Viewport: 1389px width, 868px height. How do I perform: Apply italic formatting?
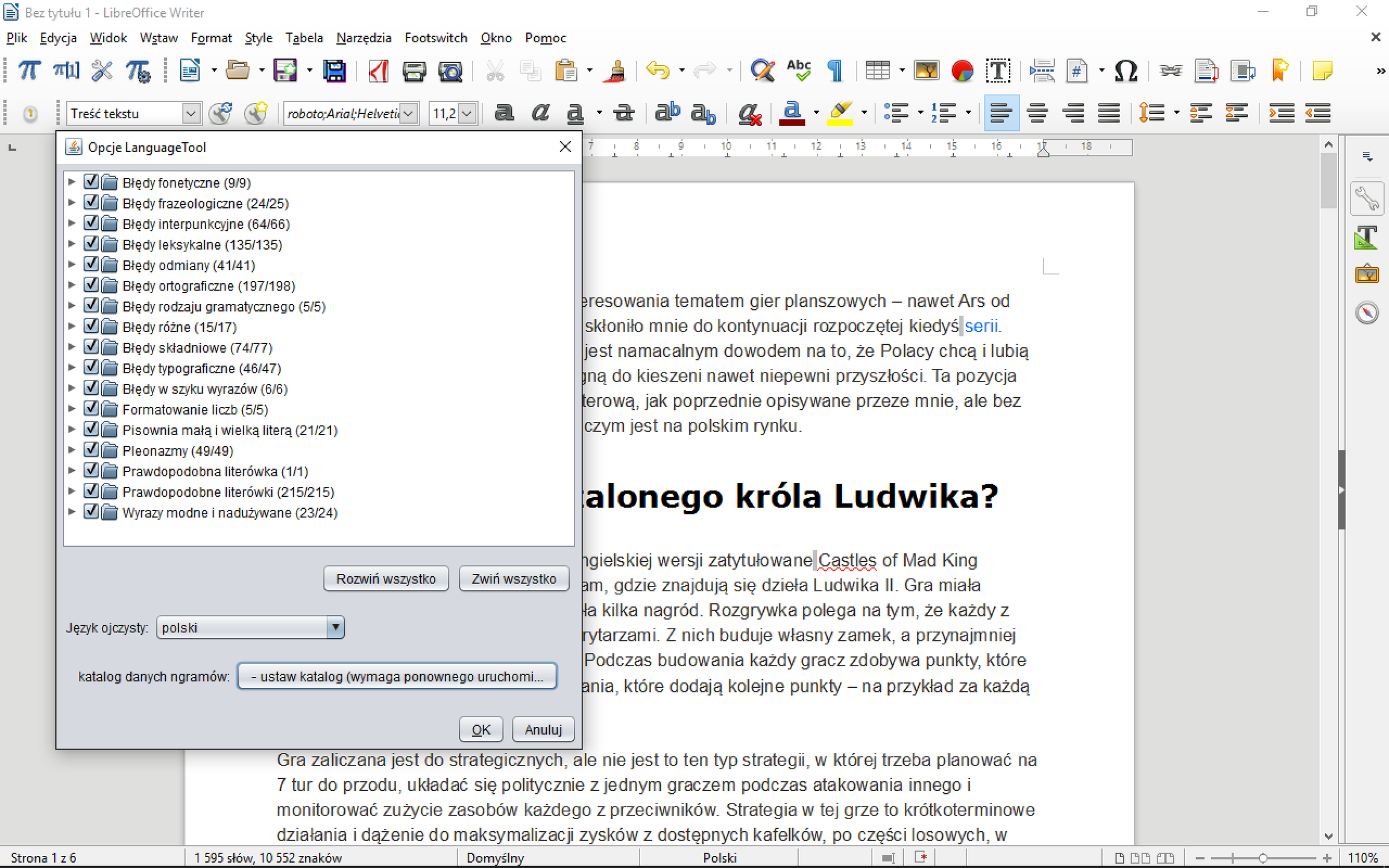pos(540,113)
